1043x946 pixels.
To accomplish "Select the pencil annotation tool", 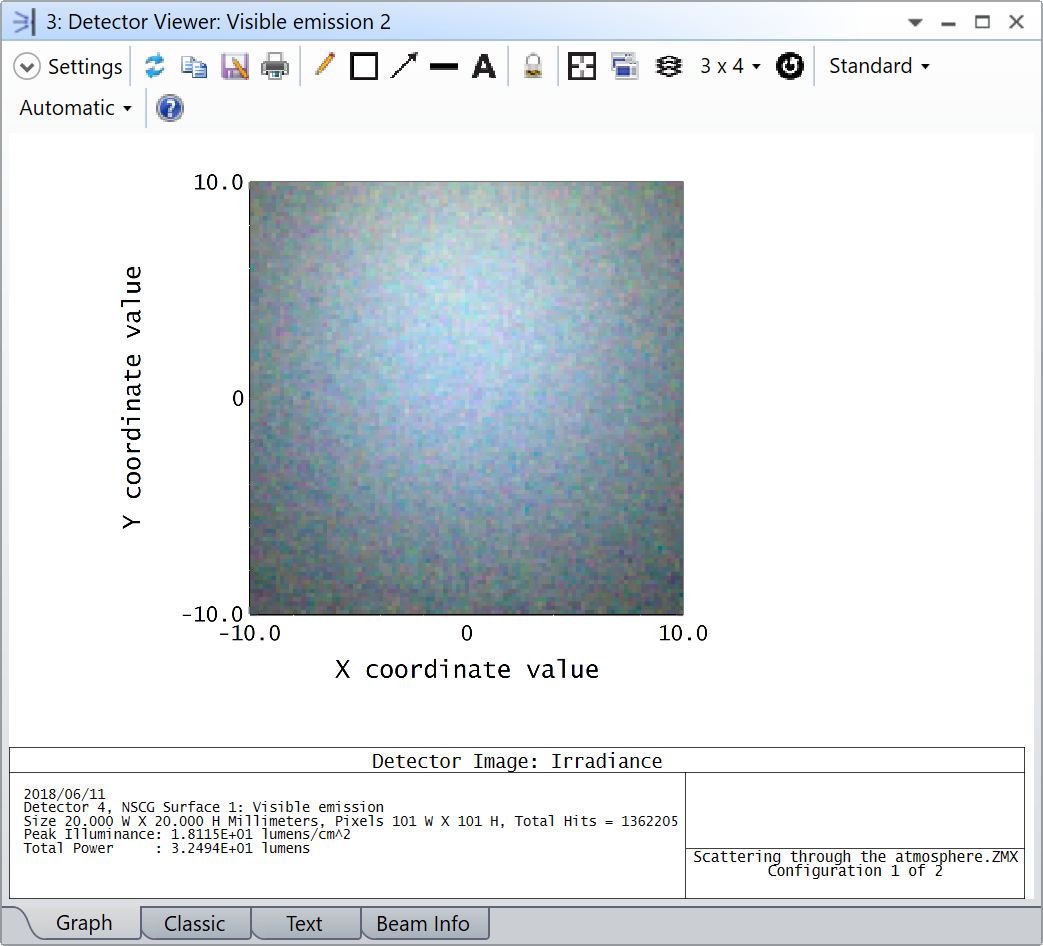I will 324,66.
